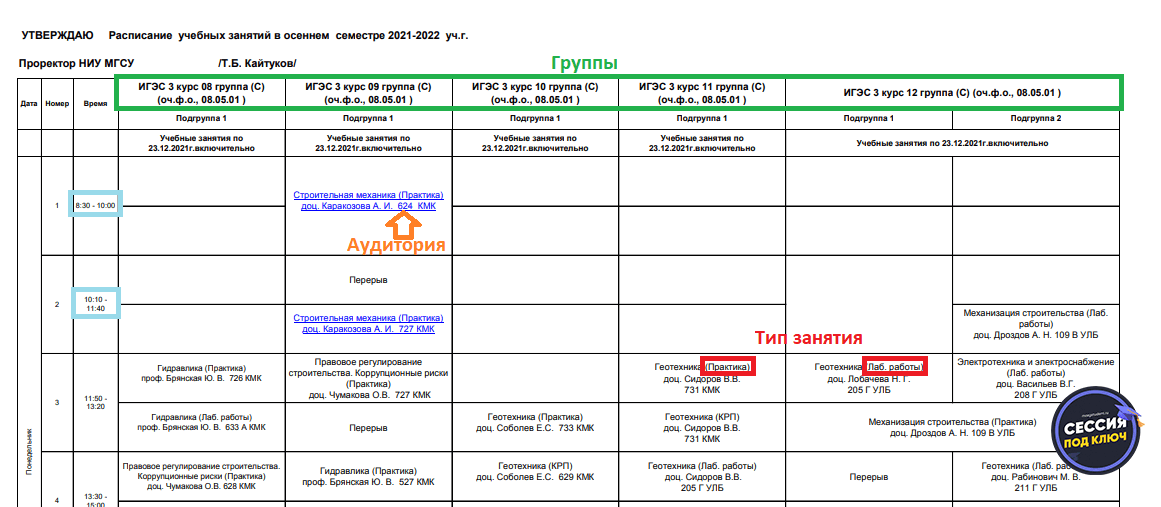Click Геотехника (КРП) cell, доц. Сидоров В.В.
This screenshot has width=1161, height=507.
point(701,427)
